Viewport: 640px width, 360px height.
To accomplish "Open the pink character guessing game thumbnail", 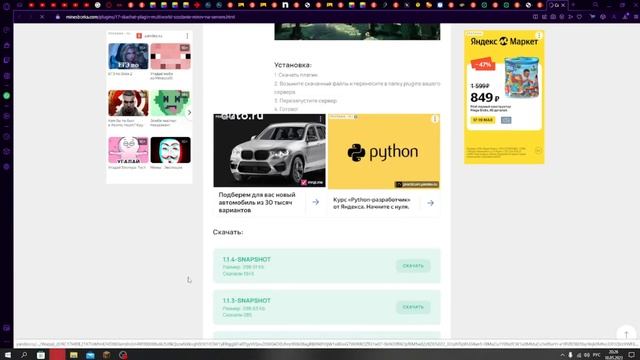I will (128, 150).
